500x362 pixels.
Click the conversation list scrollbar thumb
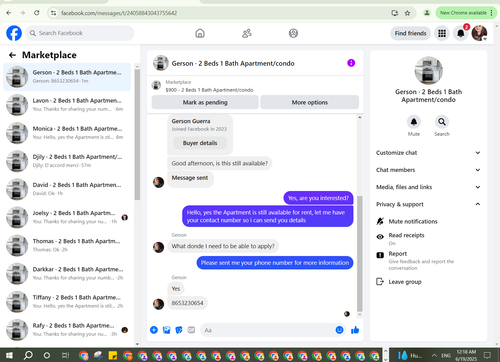[137, 135]
